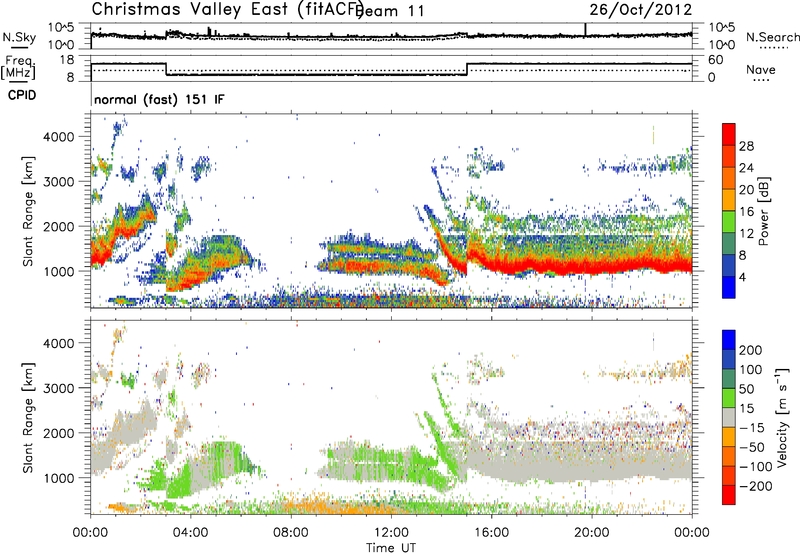This screenshot has height=554, width=800.
Task: Click the 'Nave' legend label
Action: (x=761, y=70)
